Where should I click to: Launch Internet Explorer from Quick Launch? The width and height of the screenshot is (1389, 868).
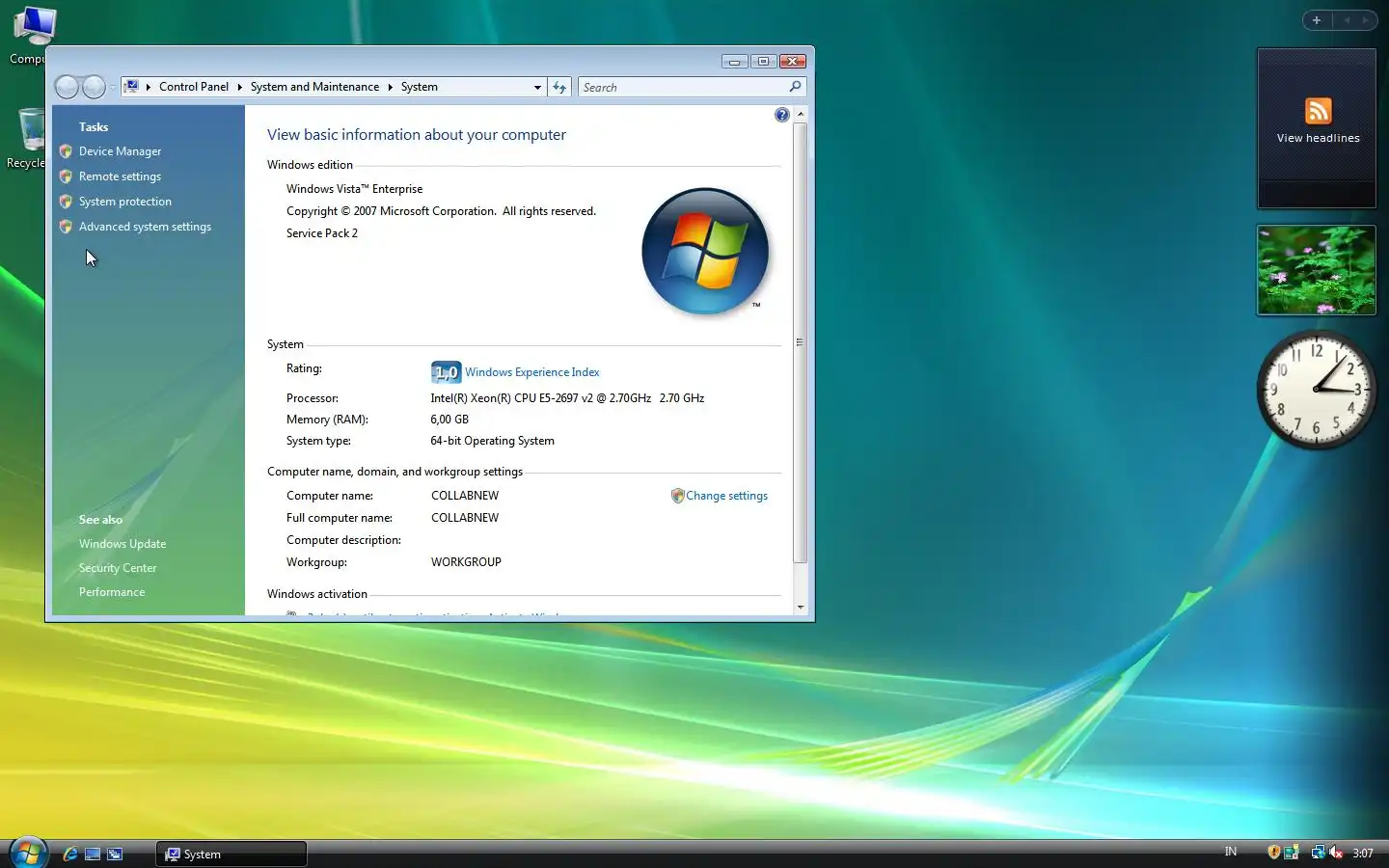(x=70, y=854)
